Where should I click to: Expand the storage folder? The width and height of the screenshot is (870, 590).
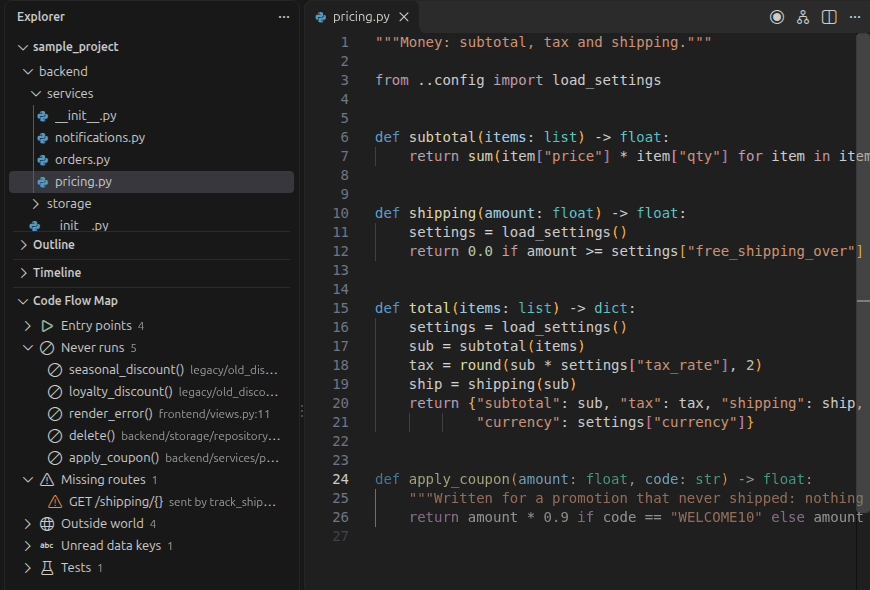36,204
